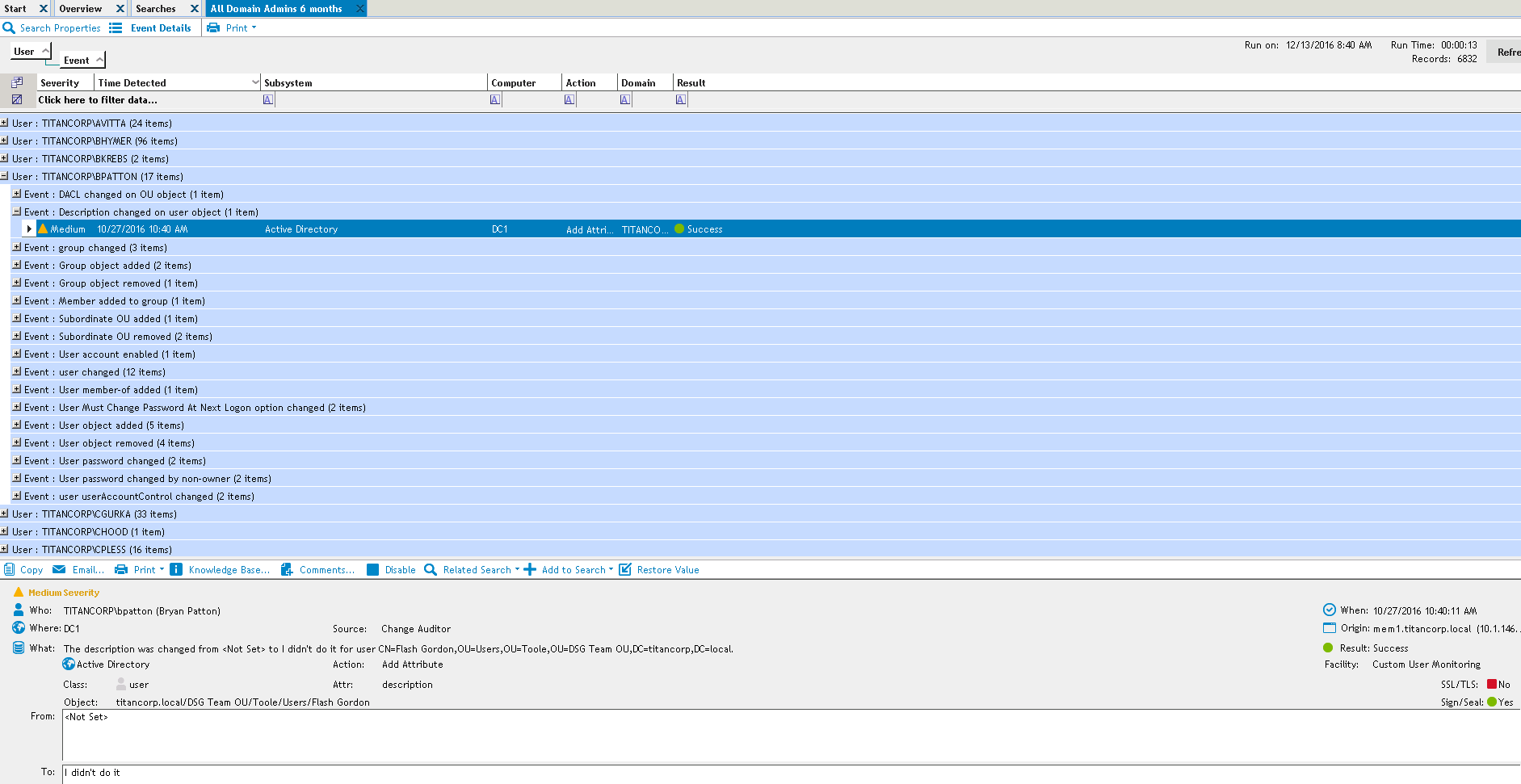Screen dimensions: 1521x784
Task: Click the Email envelope icon
Action: coord(59,570)
